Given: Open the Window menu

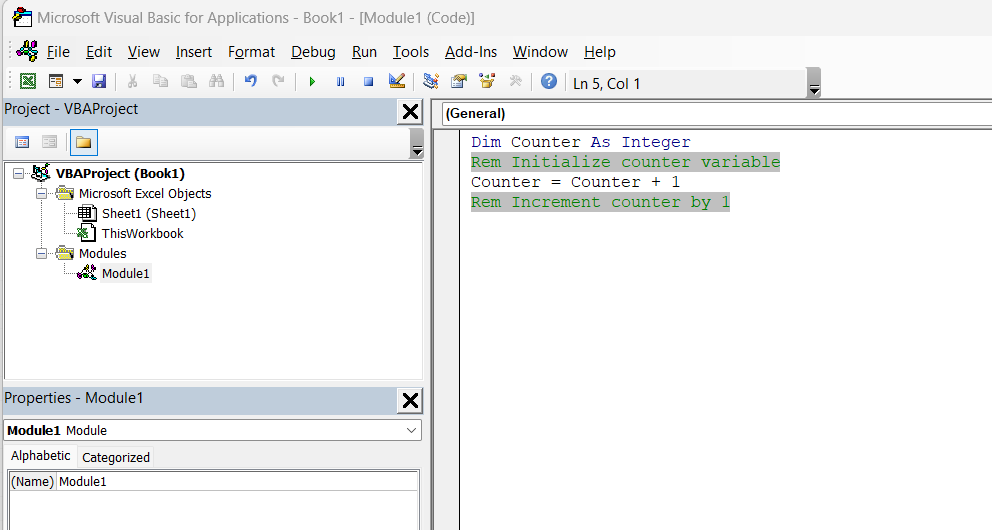Looking at the screenshot, I should (540, 52).
